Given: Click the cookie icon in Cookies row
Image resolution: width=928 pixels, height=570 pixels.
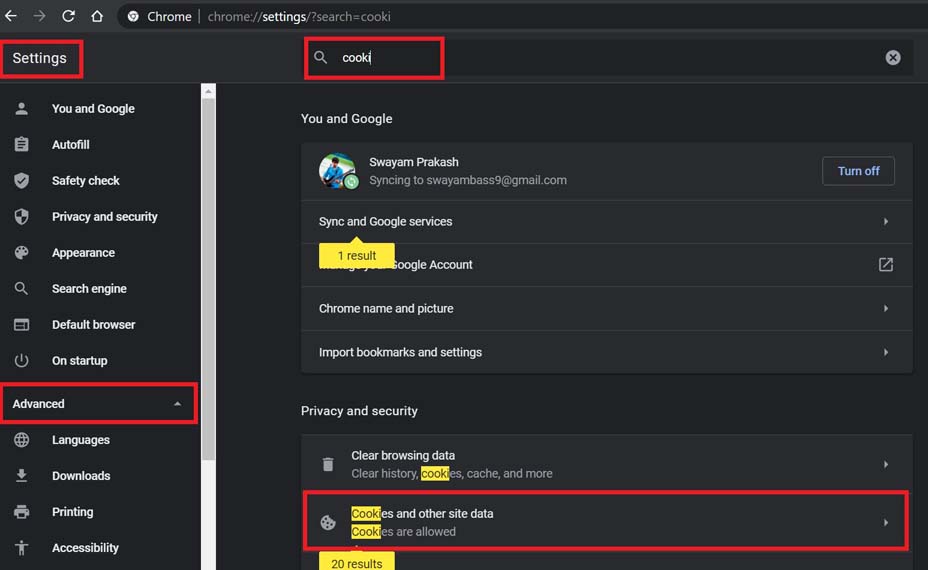Looking at the screenshot, I should click(328, 522).
